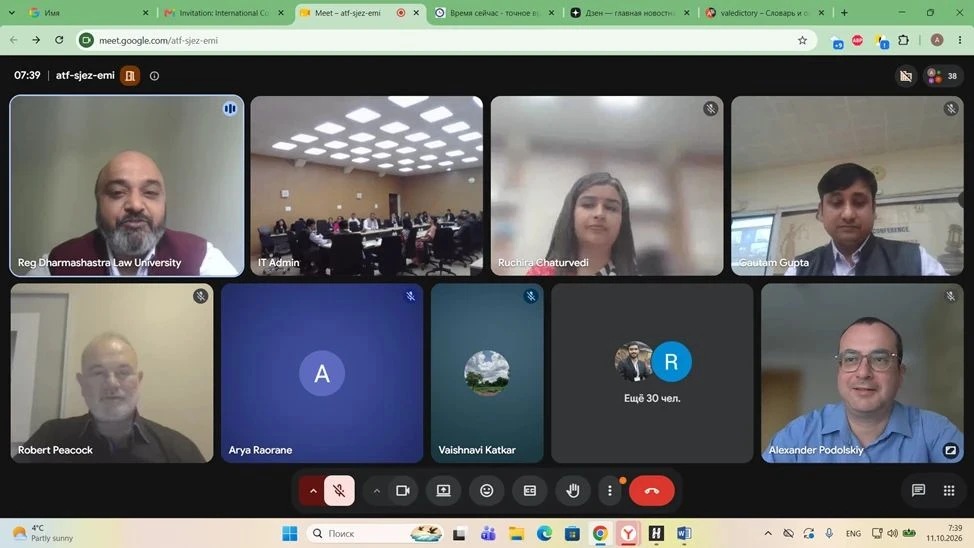The height and width of the screenshot is (548, 974).
Task: Start presenting your screen
Action: 444,490
